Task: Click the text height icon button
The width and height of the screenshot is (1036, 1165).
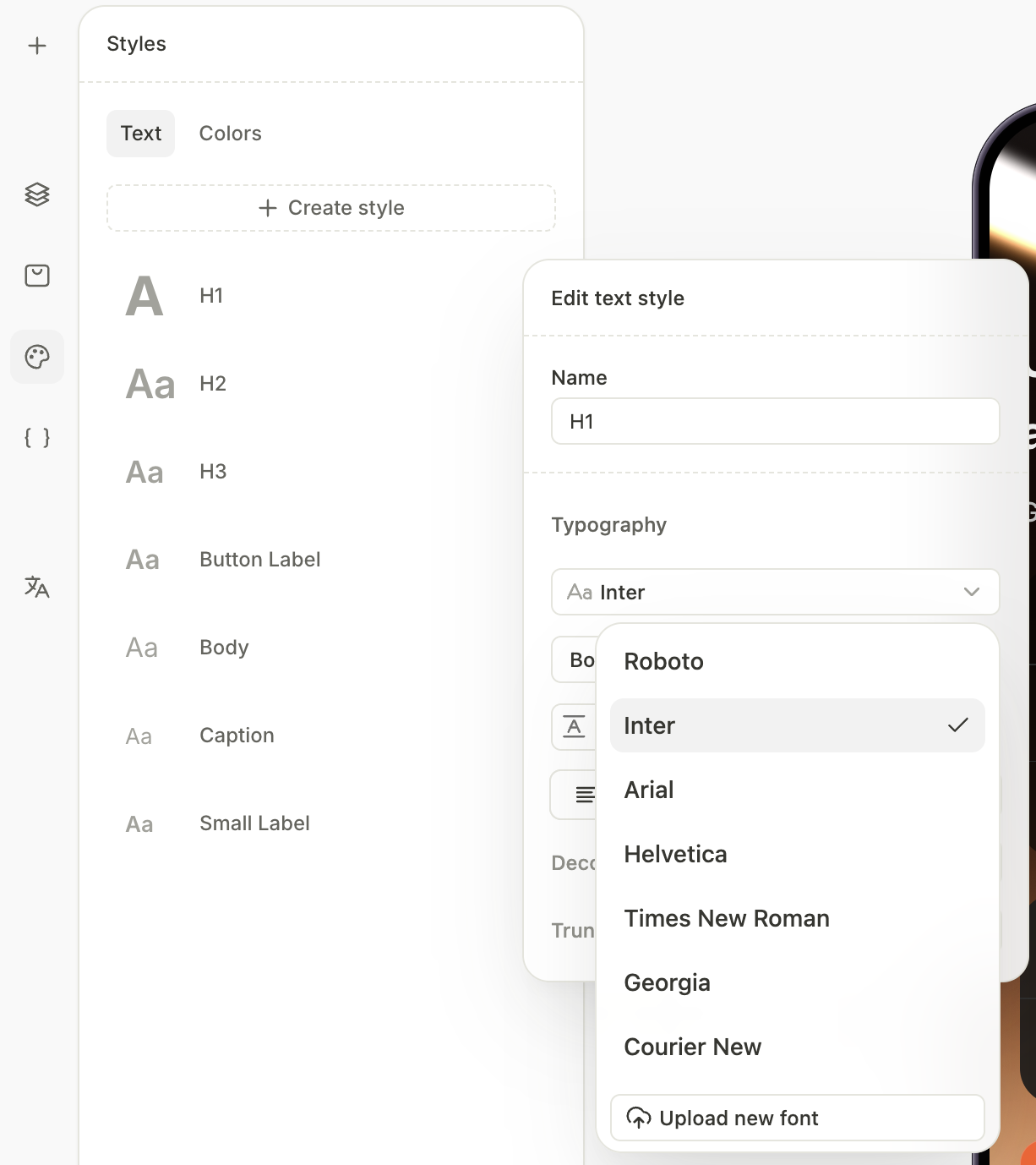Action: pos(574,726)
